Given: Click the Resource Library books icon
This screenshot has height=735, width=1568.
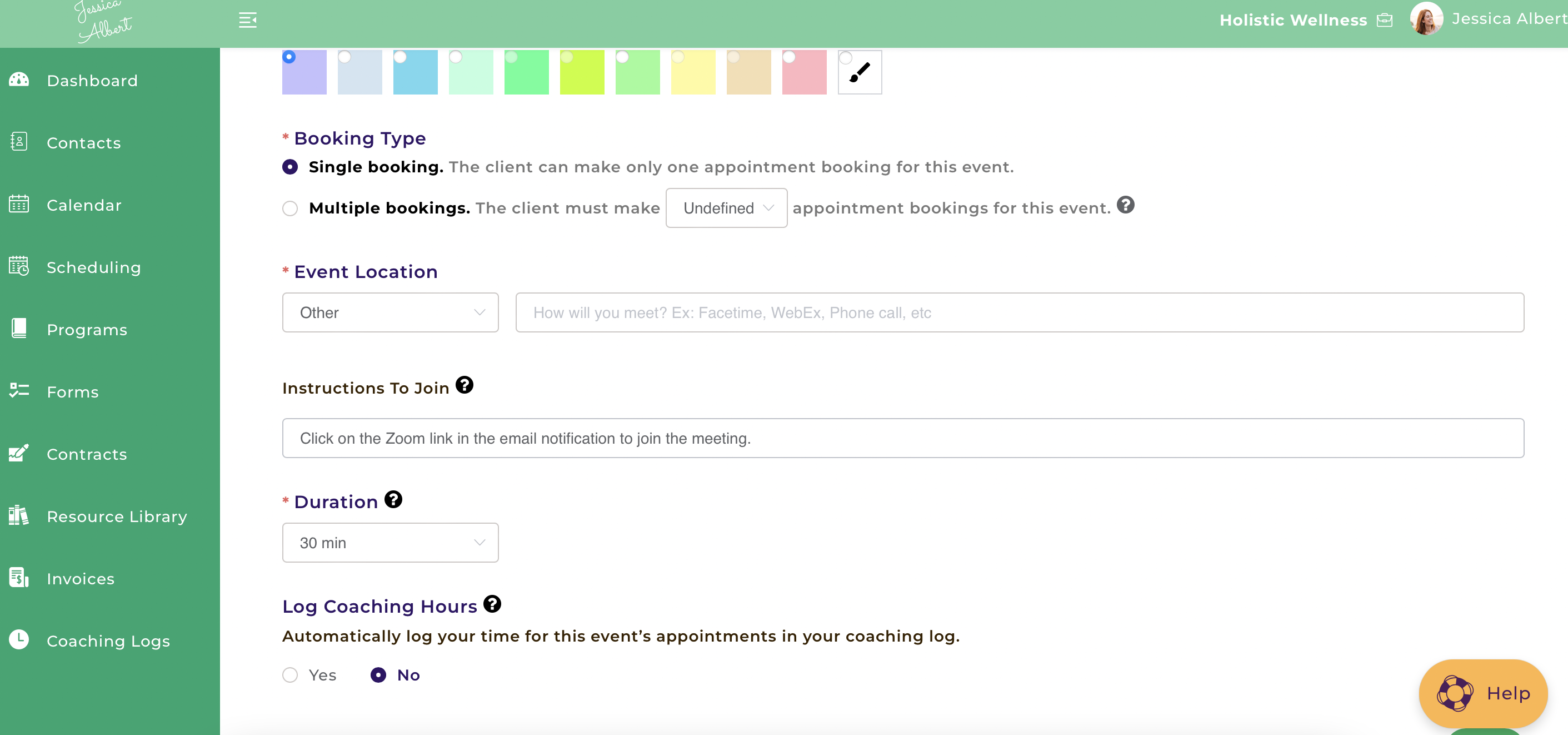Looking at the screenshot, I should (19, 515).
